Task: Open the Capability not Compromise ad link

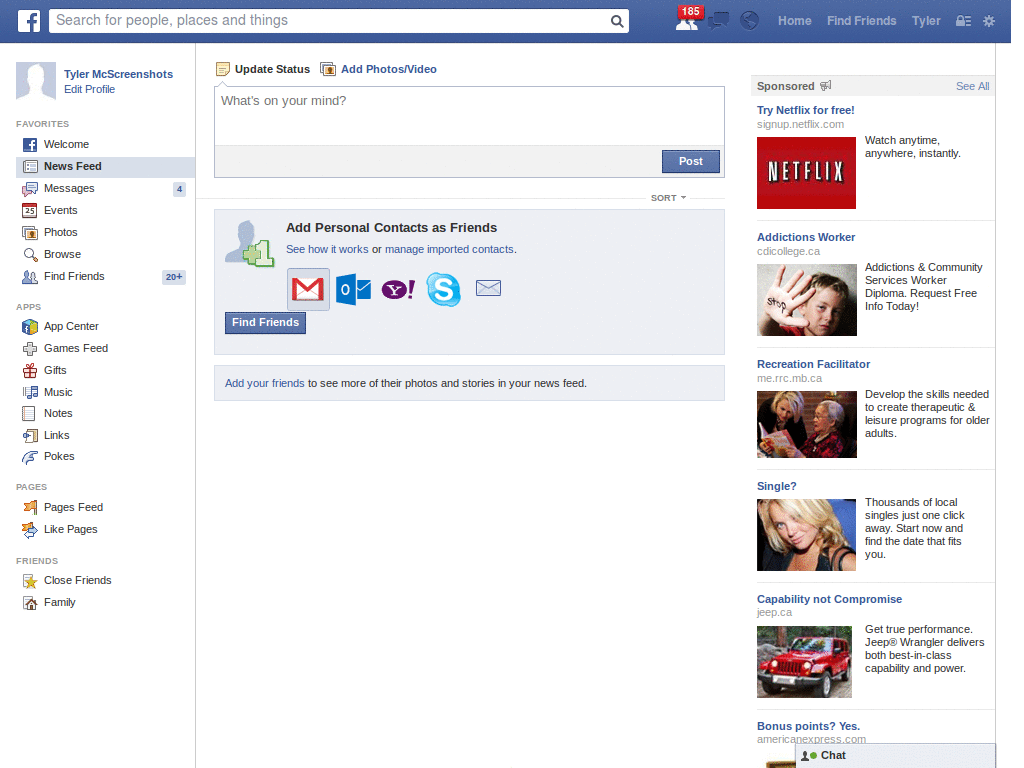Action: click(x=829, y=599)
